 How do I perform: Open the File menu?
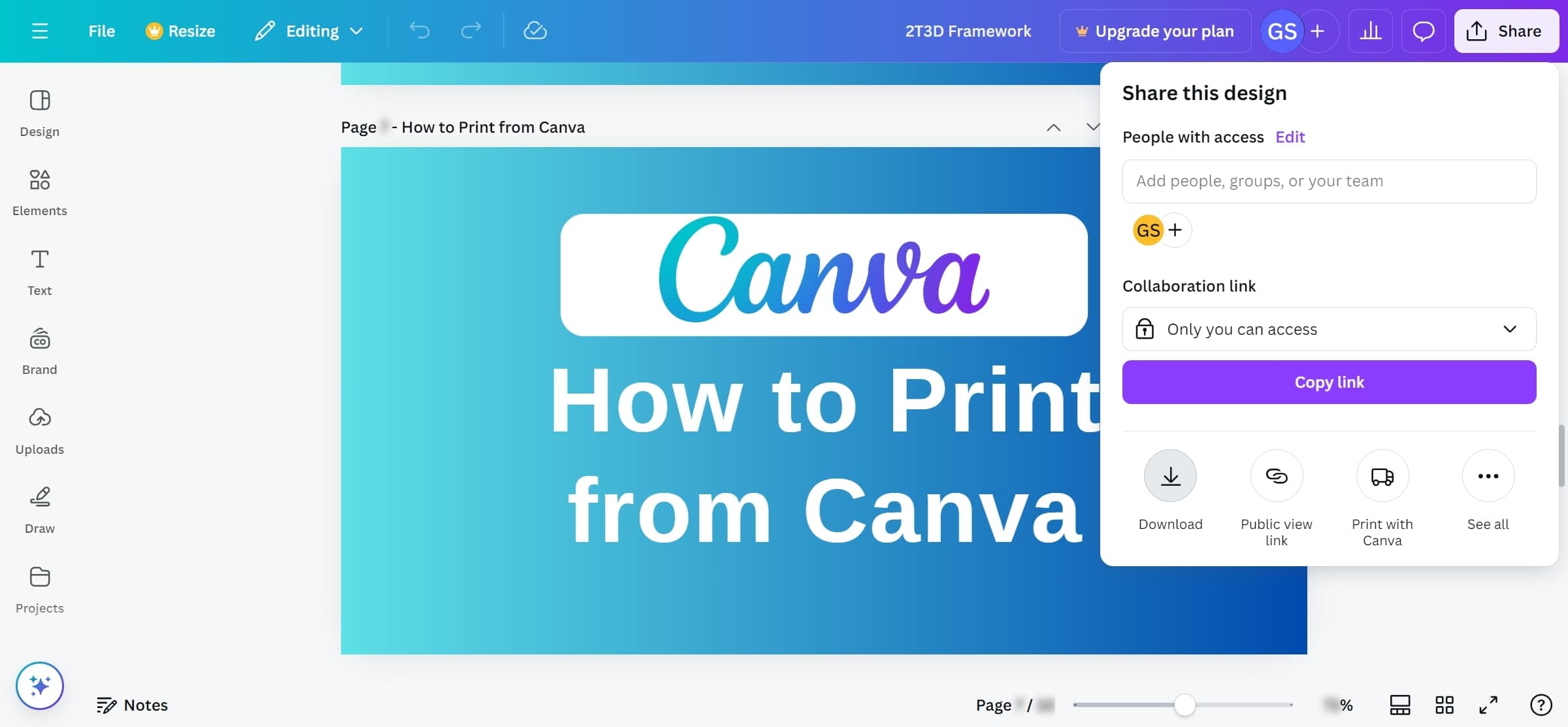(101, 31)
